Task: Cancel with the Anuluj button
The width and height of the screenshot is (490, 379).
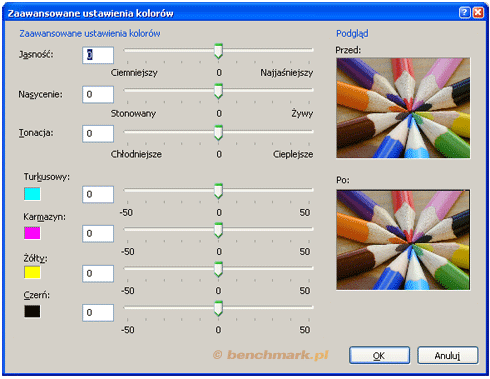Action: [x=448, y=355]
